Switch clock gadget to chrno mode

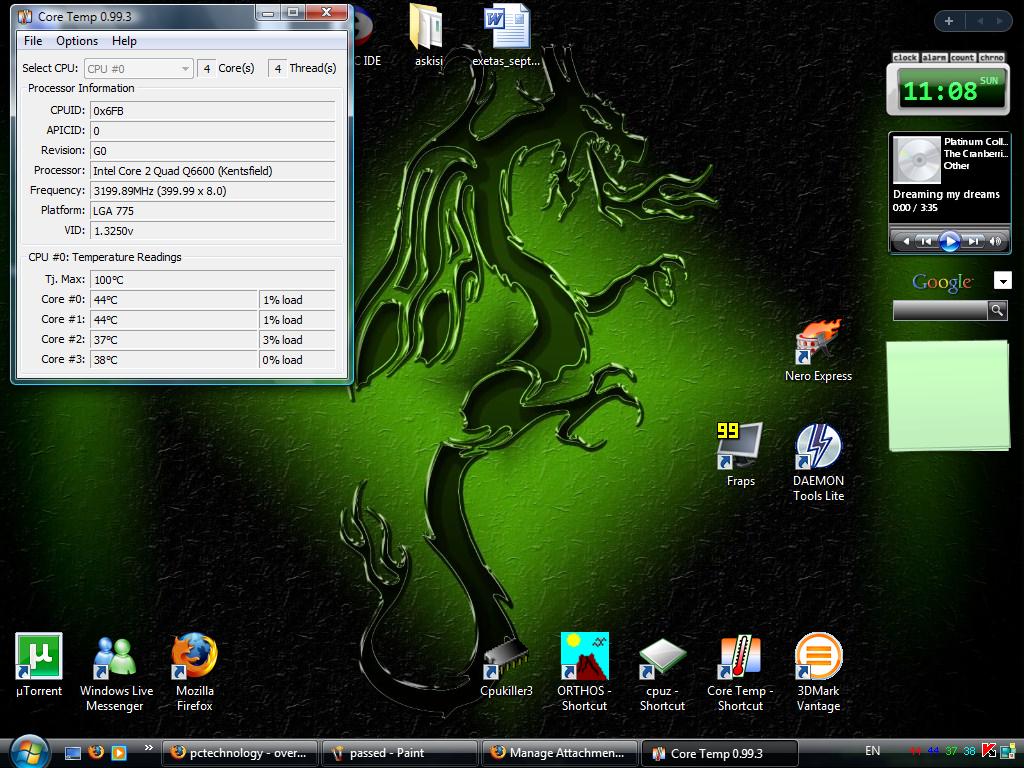(x=991, y=58)
